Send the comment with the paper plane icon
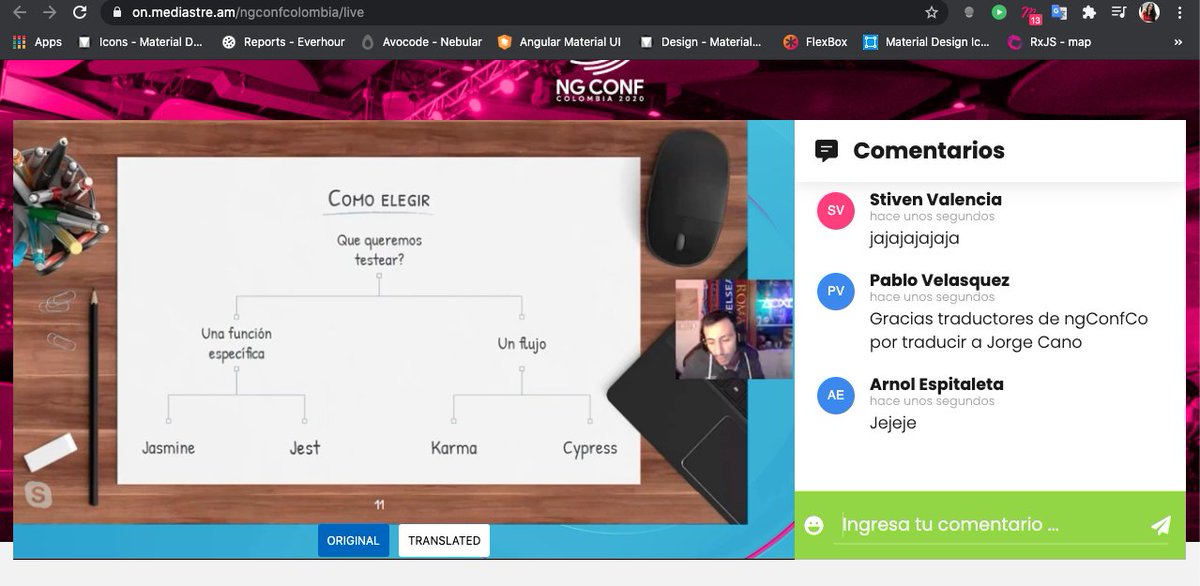This screenshot has width=1200, height=586. tap(1160, 525)
